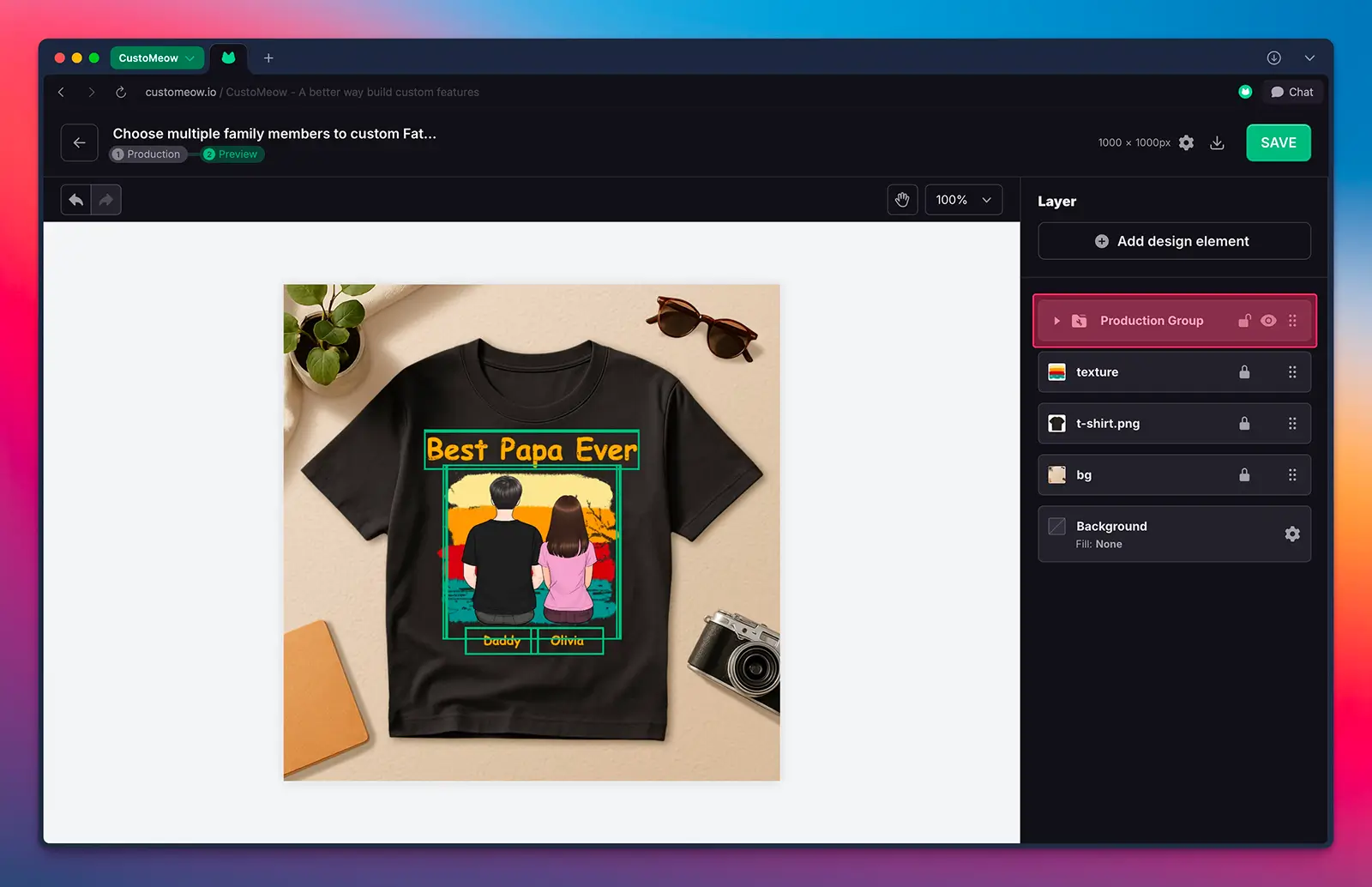Image resolution: width=1372 pixels, height=887 pixels.
Task: Click the undo arrow button
Action: pyautogui.click(x=76, y=200)
